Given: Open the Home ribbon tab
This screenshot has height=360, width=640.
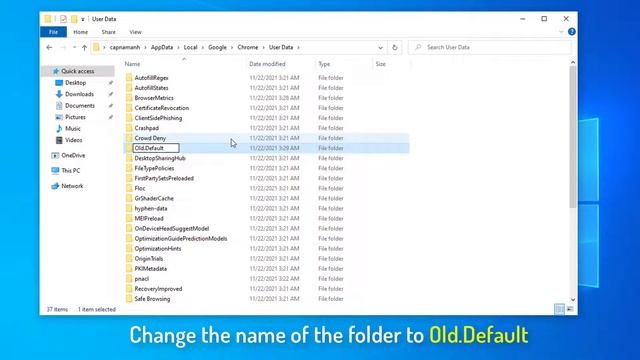Looking at the screenshot, I should pyautogui.click(x=80, y=32).
